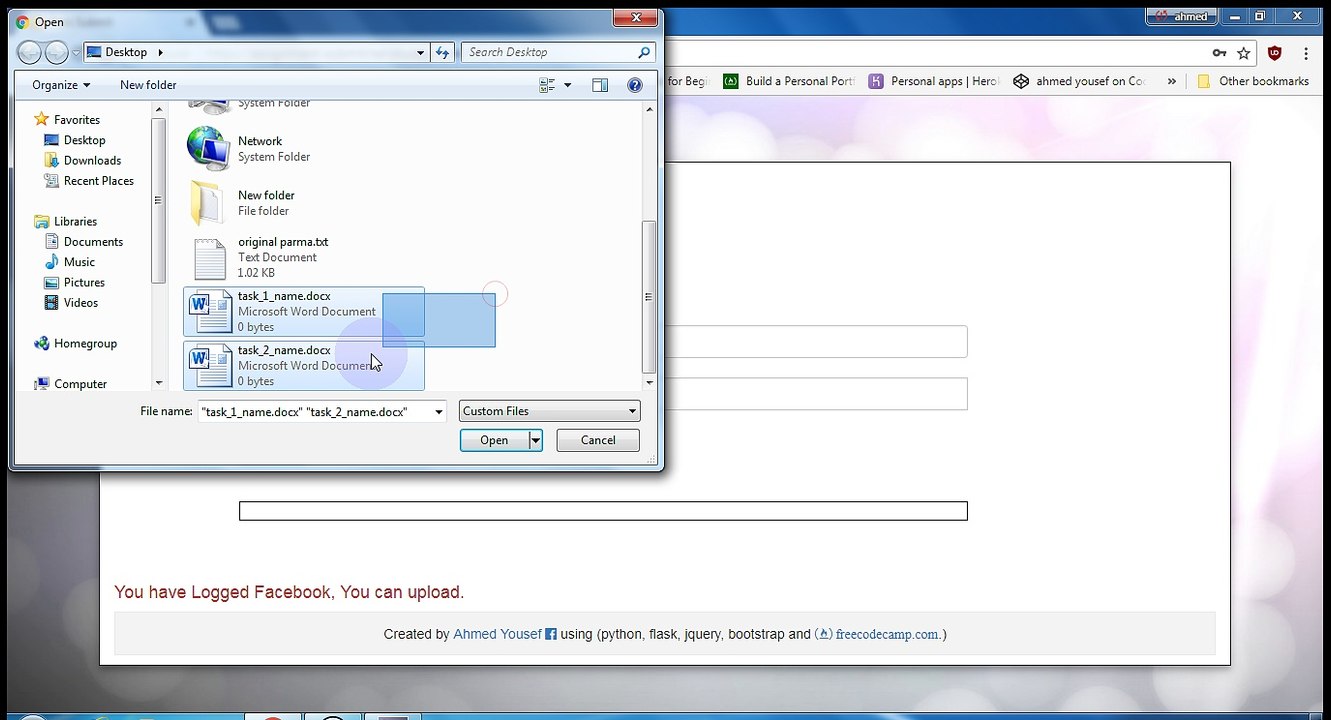Open Documents library
This screenshot has height=720, width=1331.
(93, 242)
